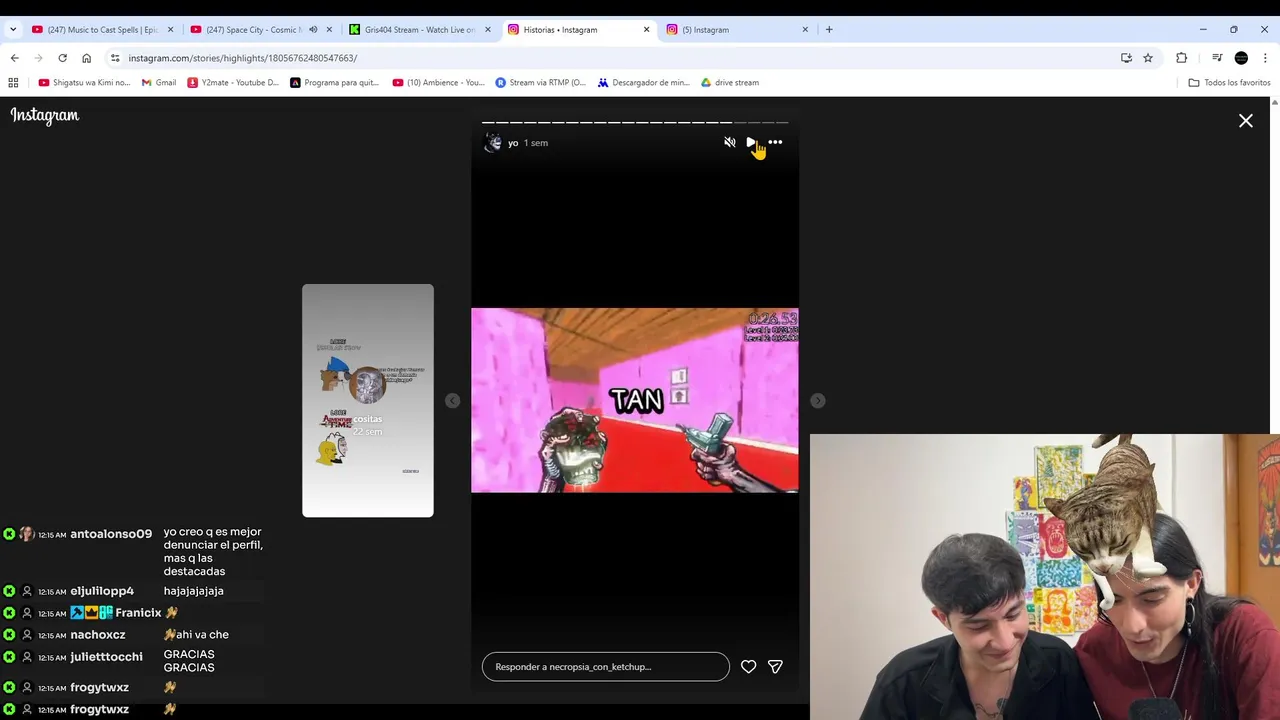Image resolution: width=1280 pixels, height=720 pixels.
Task: Open the (10) Ambience bookmark
Action: pyautogui.click(x=438, y=83)
